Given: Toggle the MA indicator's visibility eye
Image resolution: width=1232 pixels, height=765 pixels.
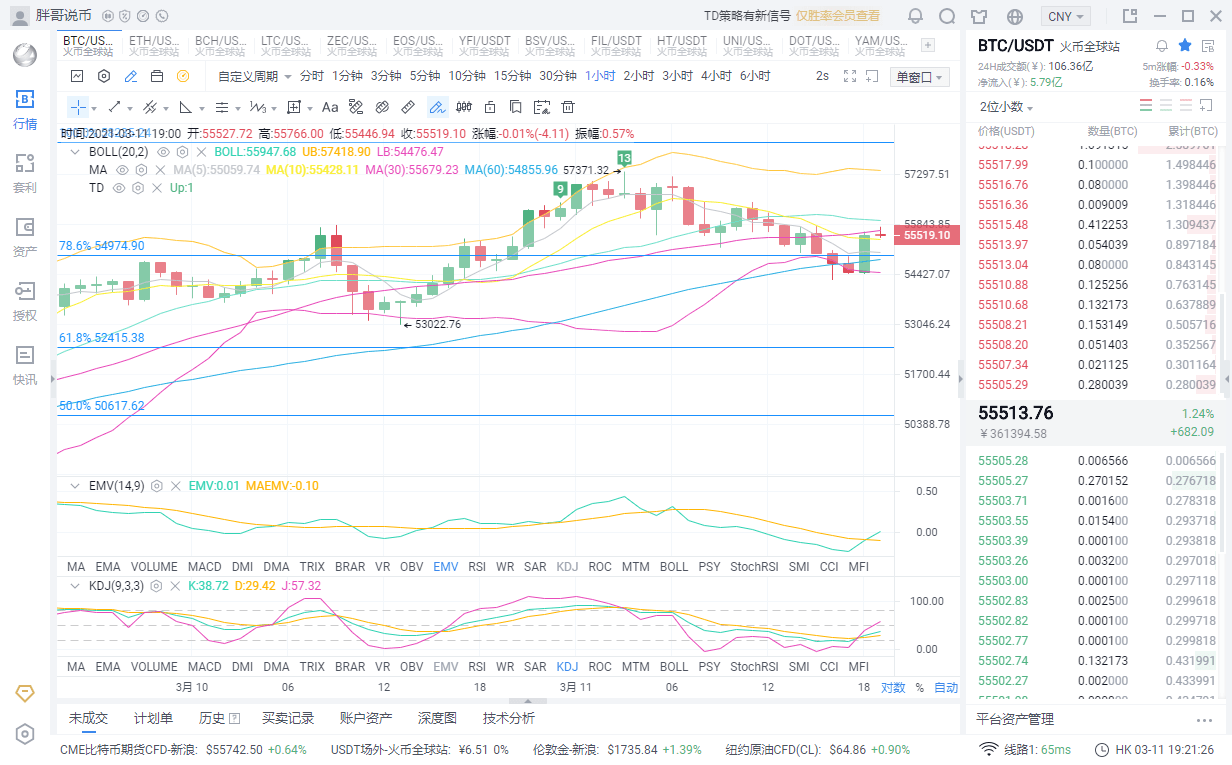Looking at the screenshot, I should pos(122,170).
